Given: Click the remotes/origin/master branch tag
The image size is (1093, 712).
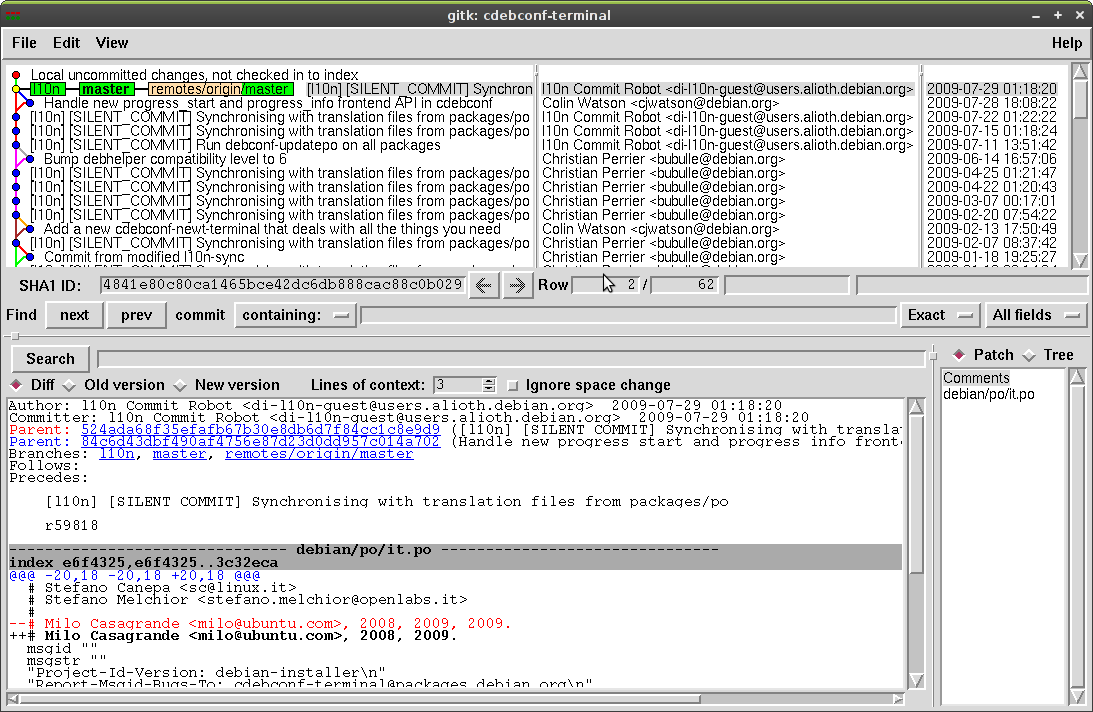Looking at the screenshot, I should point(220,89).
